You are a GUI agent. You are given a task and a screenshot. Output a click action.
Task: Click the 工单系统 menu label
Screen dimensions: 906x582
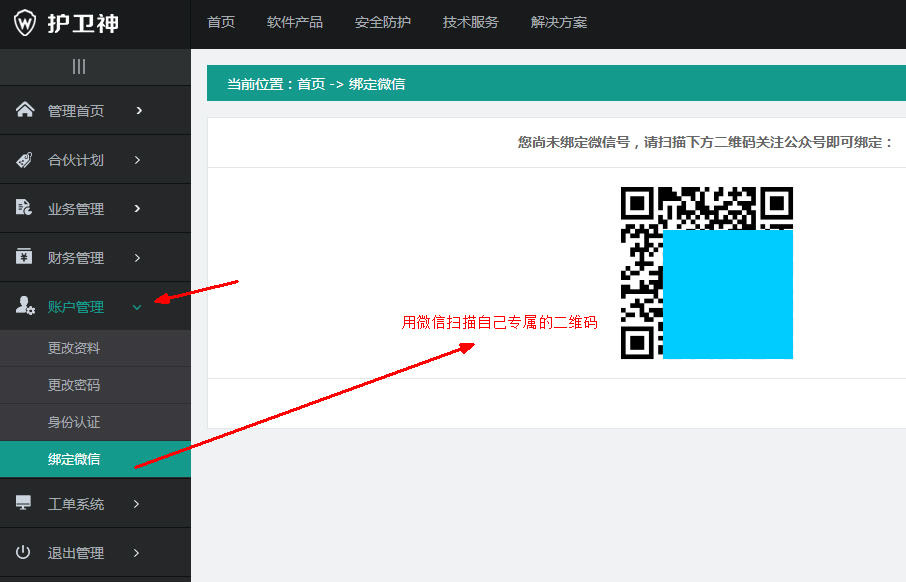coord(76,504)
